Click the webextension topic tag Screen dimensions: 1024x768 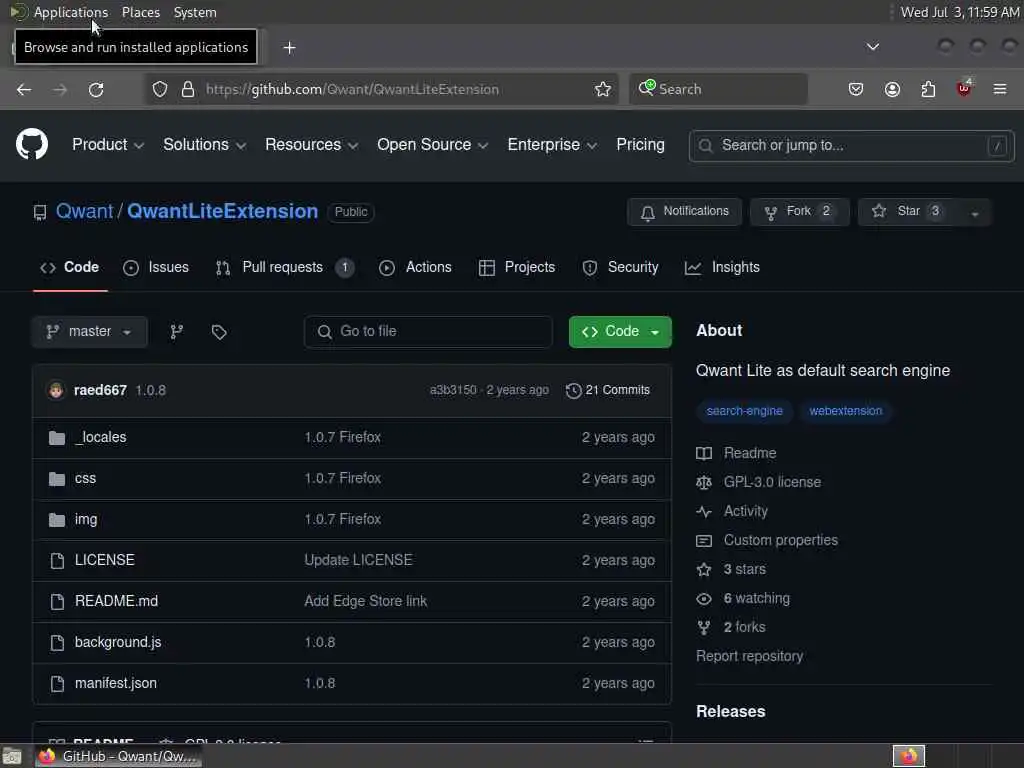846,411
